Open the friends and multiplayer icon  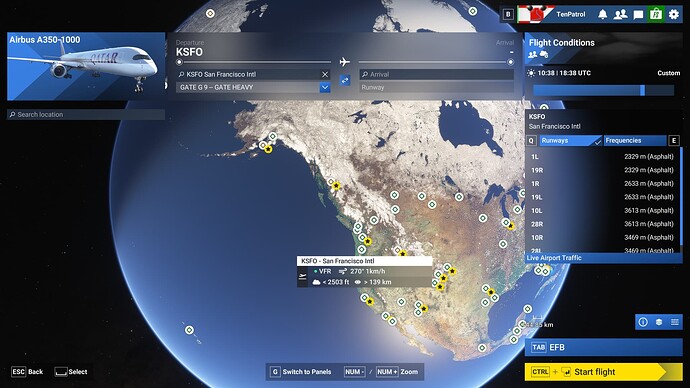point(620,14)
